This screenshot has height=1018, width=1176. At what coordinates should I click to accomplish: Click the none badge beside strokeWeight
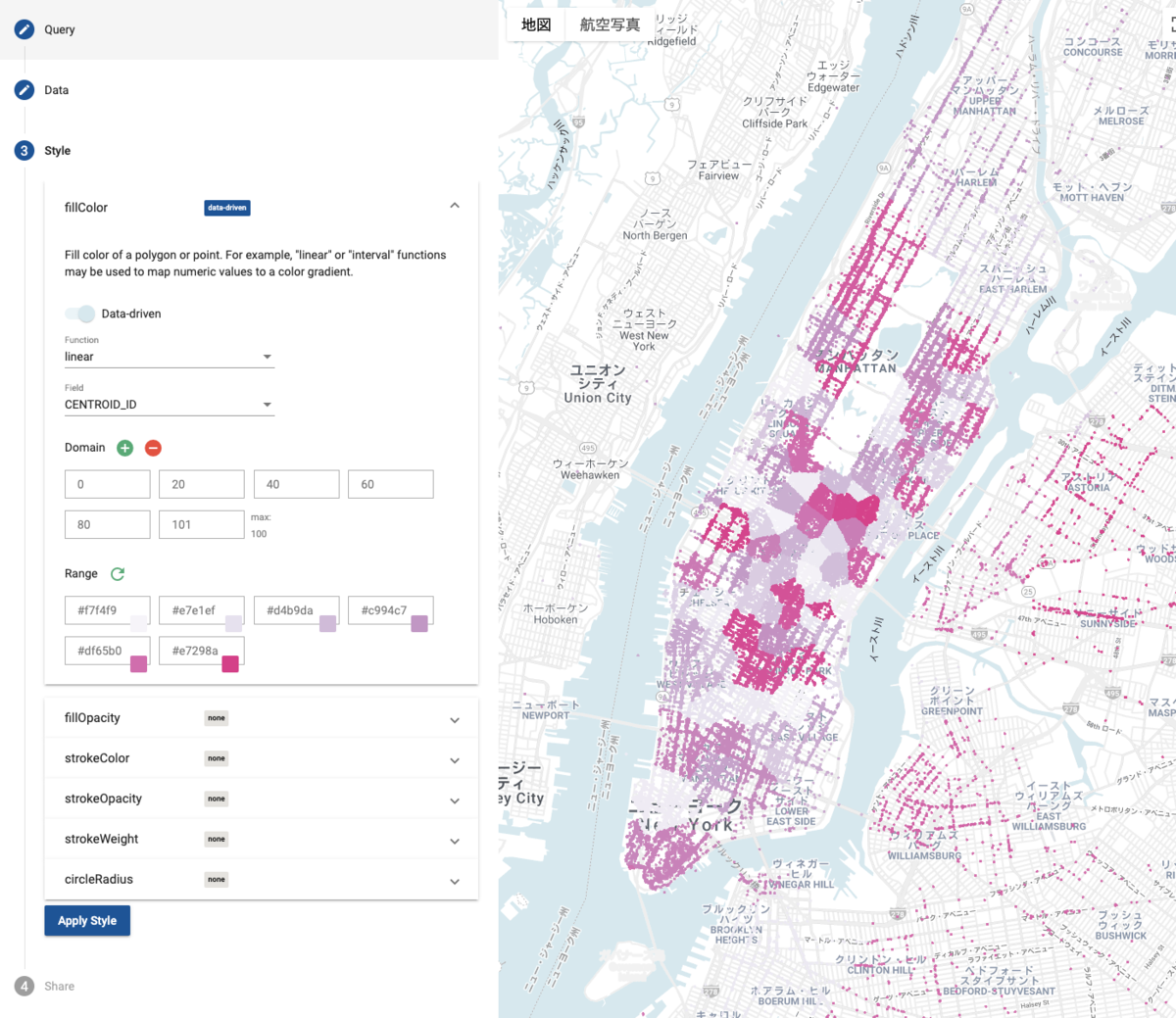point(217,839)
